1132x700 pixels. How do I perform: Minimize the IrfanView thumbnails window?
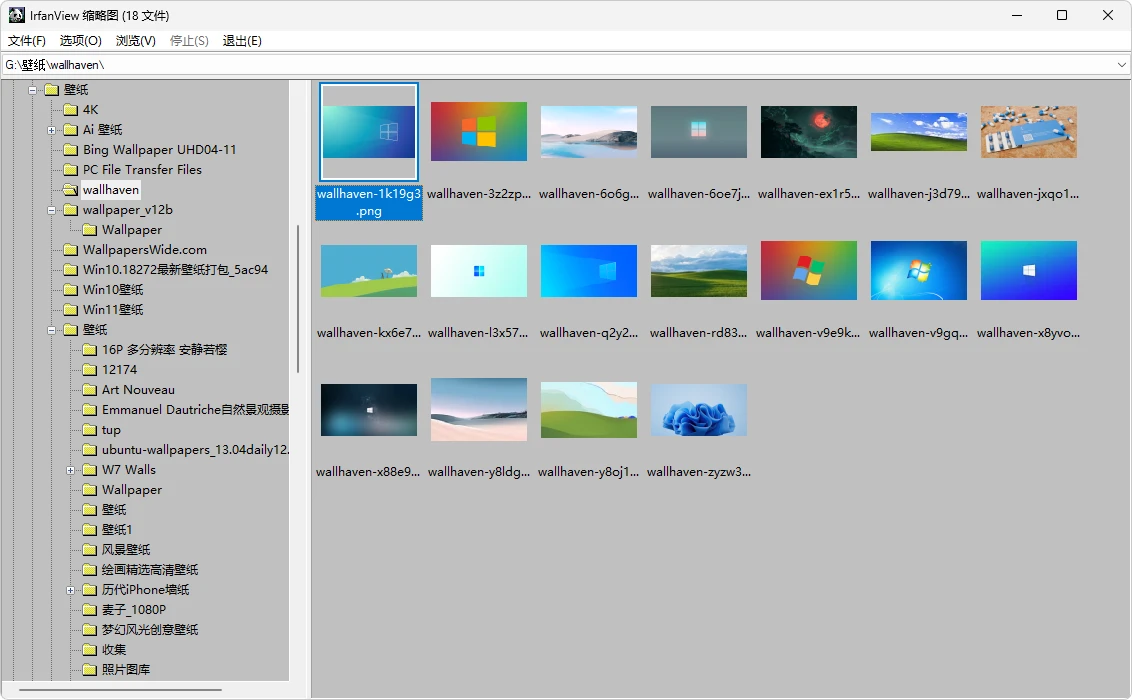(x=1016, y=15)
